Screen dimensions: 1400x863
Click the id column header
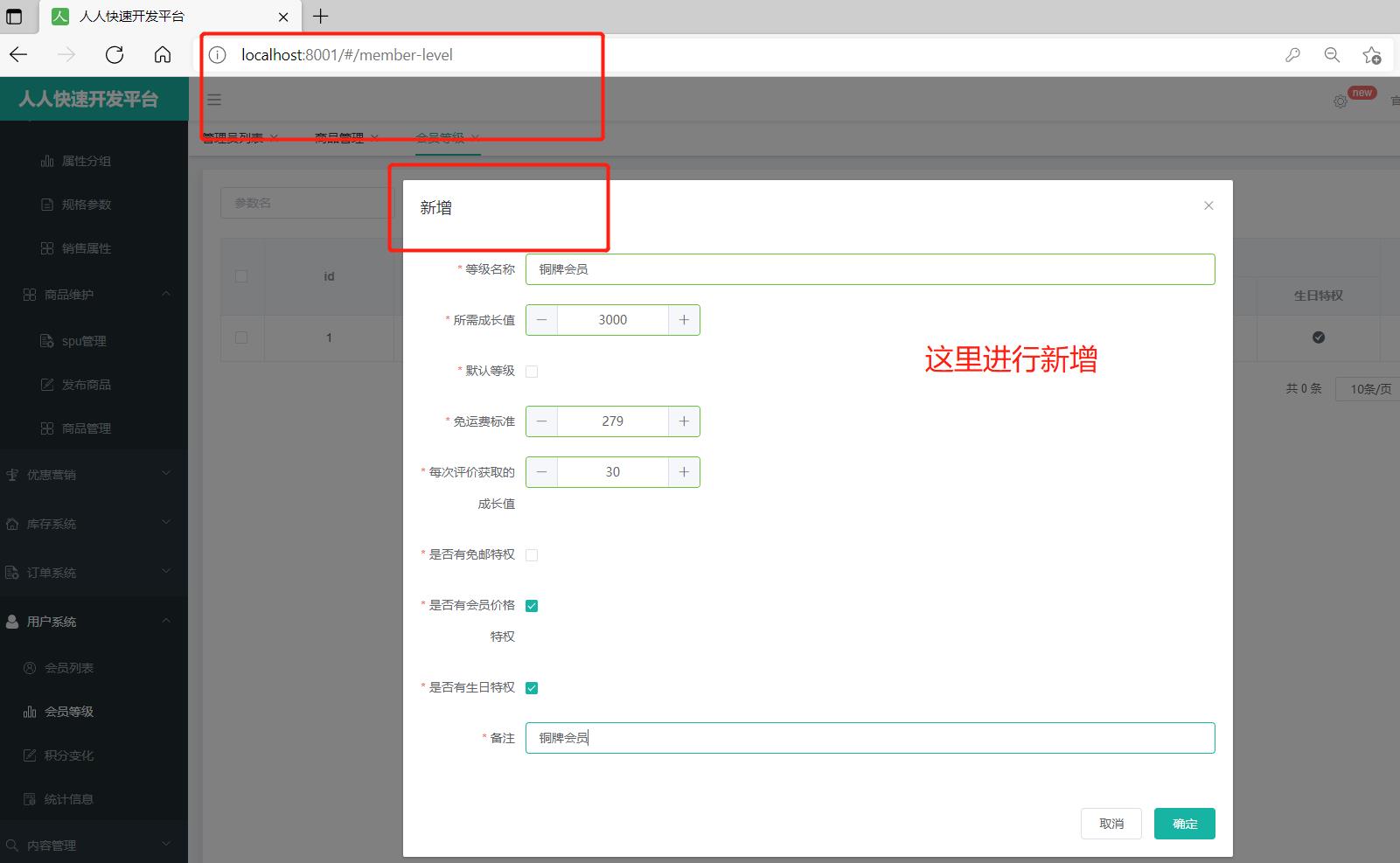(x=329, y=276)
